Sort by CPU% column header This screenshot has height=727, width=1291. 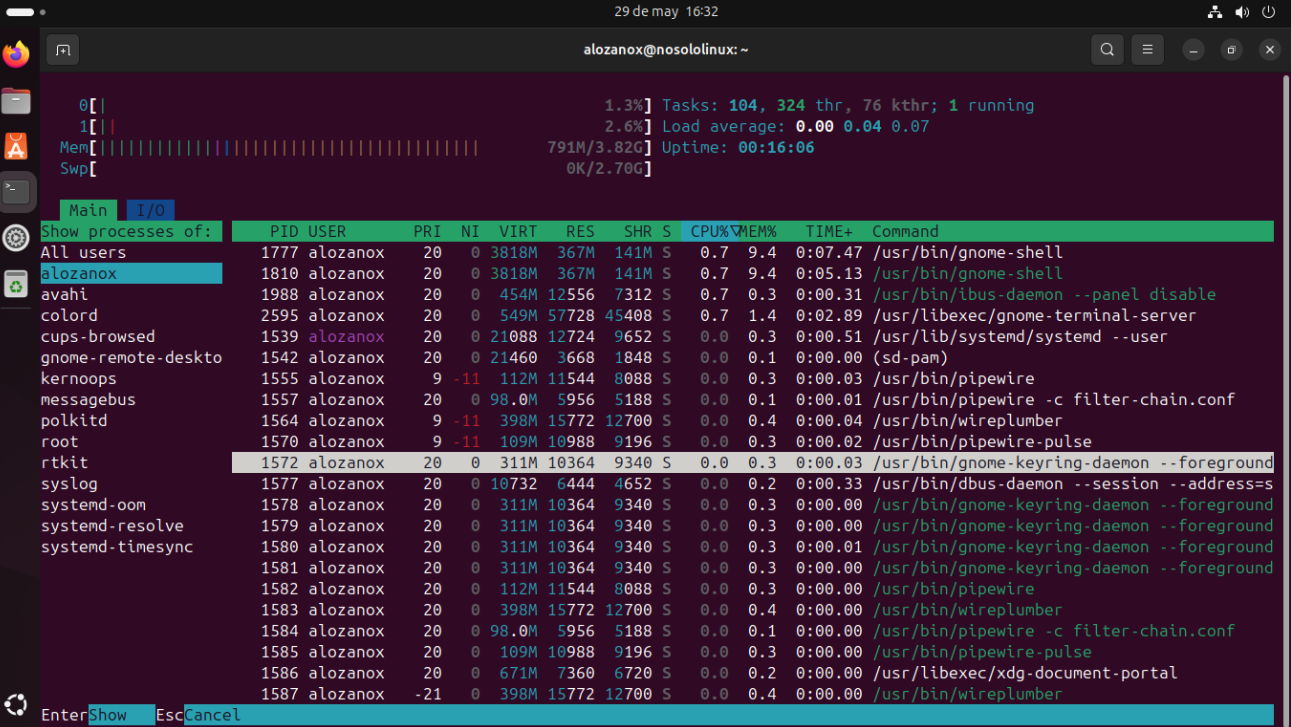(710, 232)
